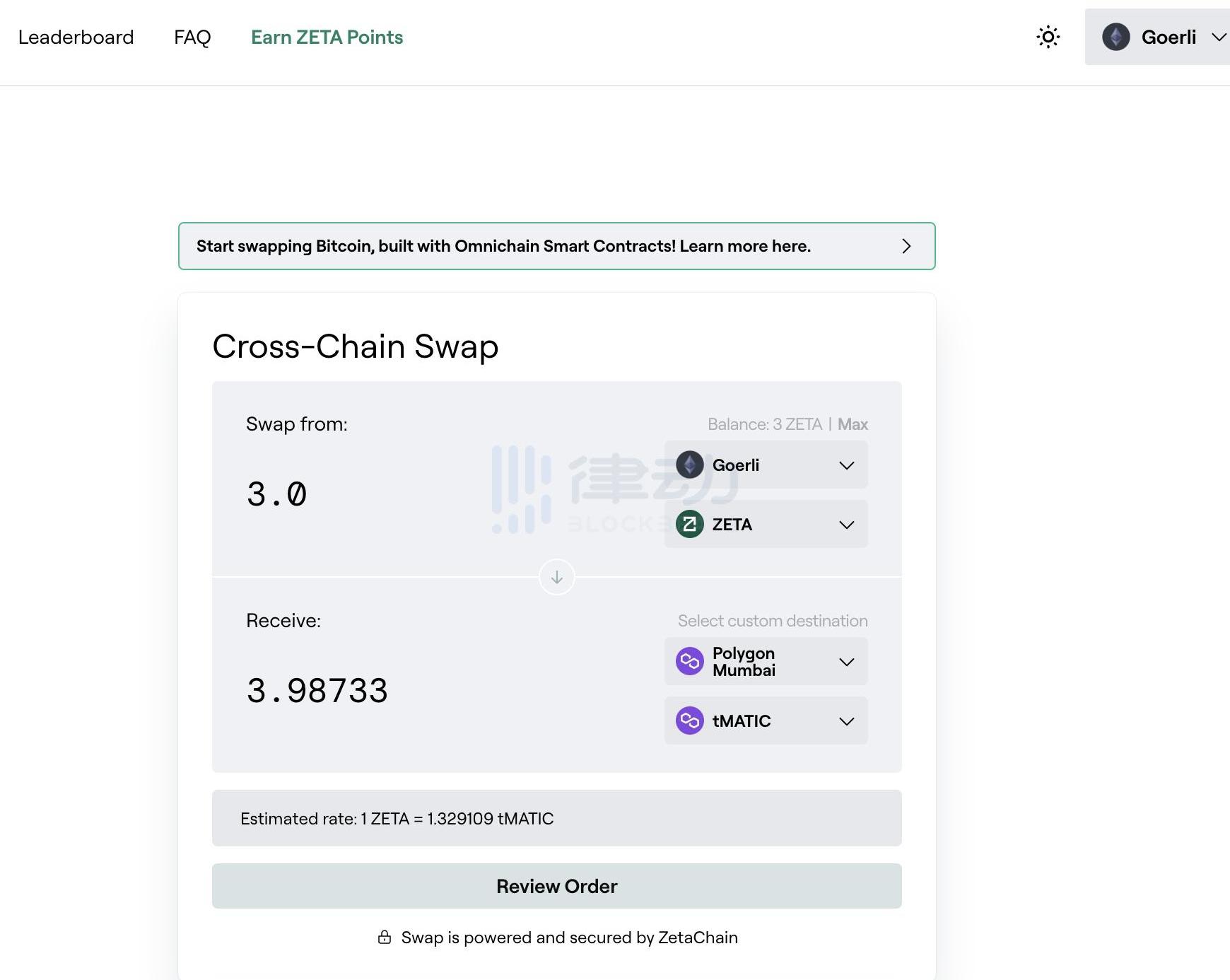Click the green ZETA token icon

pos(689,525)
